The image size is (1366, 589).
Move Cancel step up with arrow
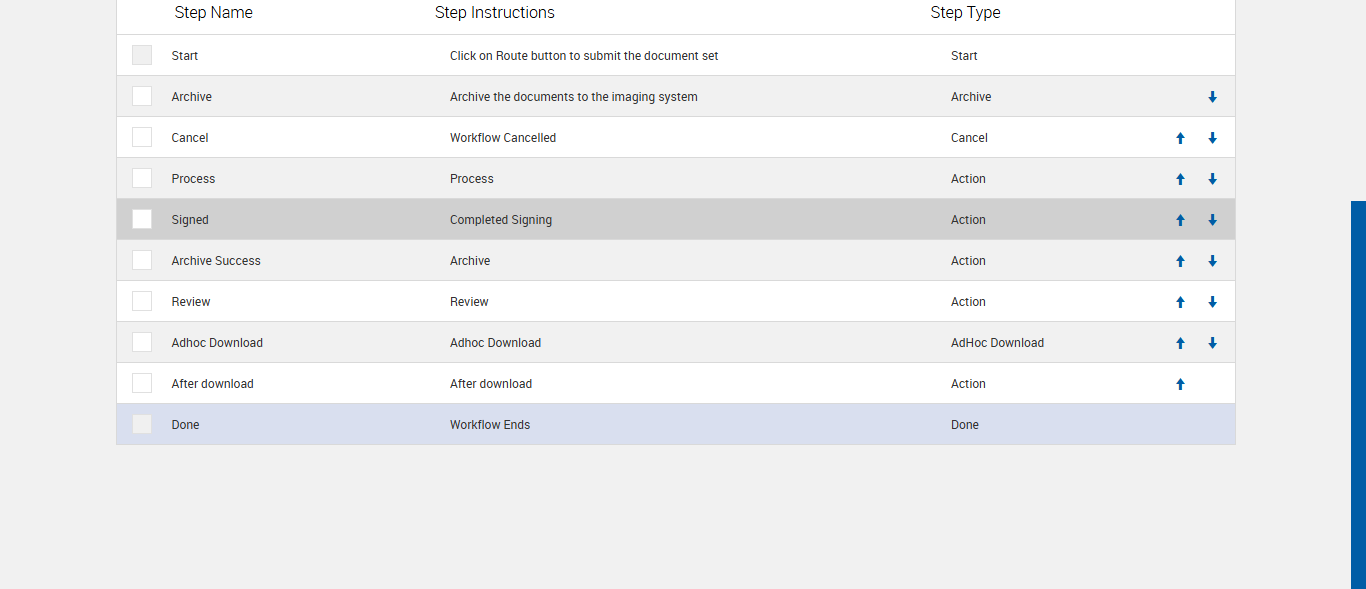pyautogui.click(x=1180, y=138)
